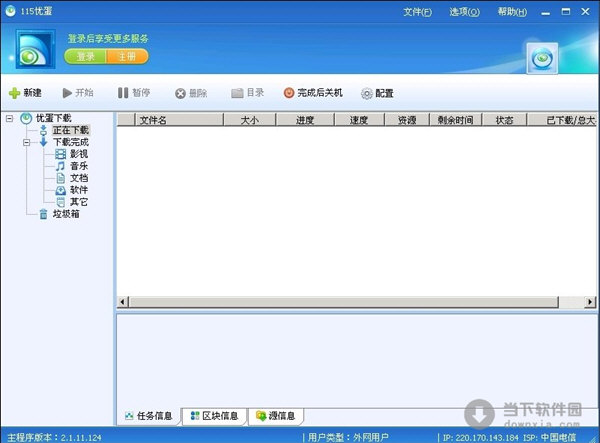Click the 软件 software icon

pyautogui.click(x=60, y=190)
